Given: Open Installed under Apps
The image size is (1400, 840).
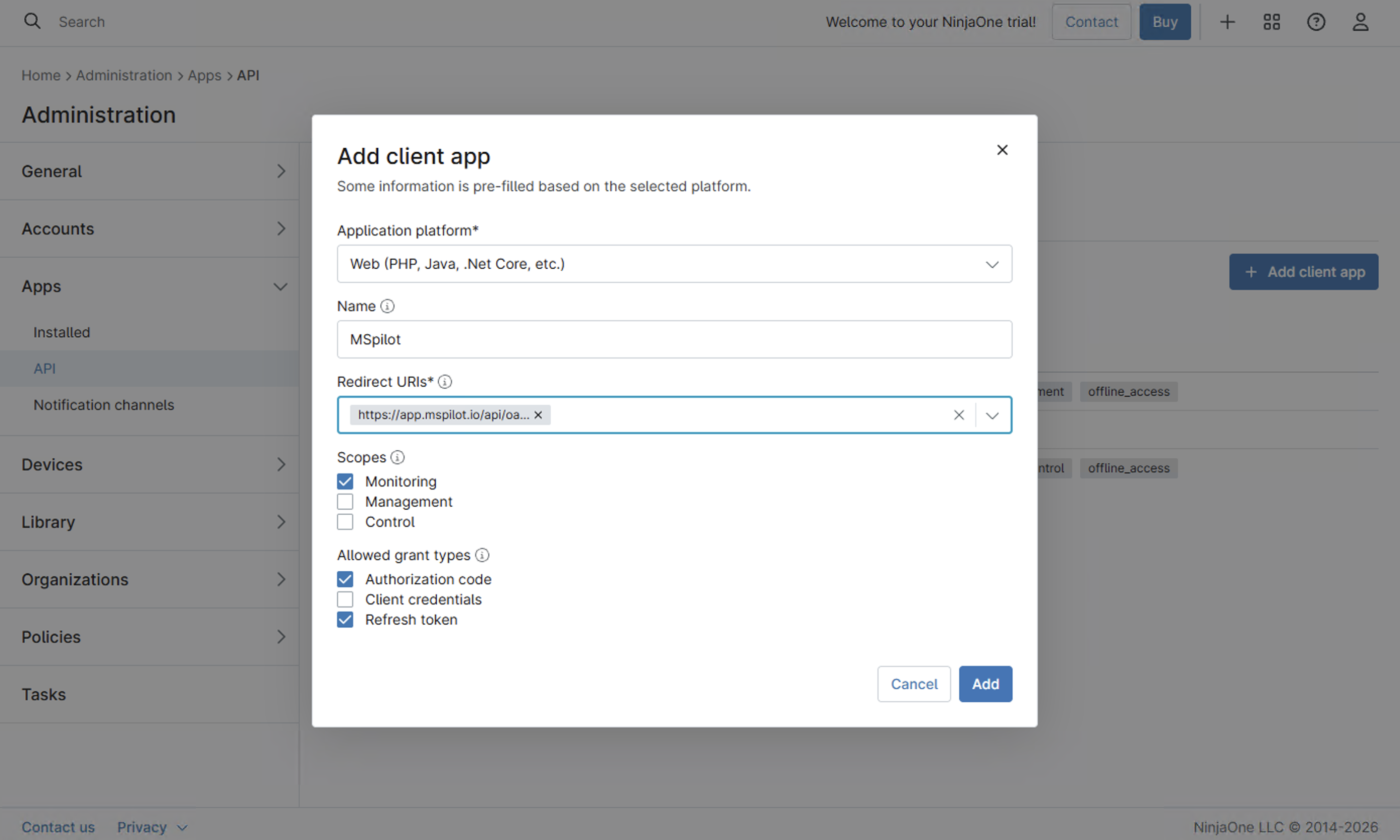Looking at the screenshot, I should (62, 332).
